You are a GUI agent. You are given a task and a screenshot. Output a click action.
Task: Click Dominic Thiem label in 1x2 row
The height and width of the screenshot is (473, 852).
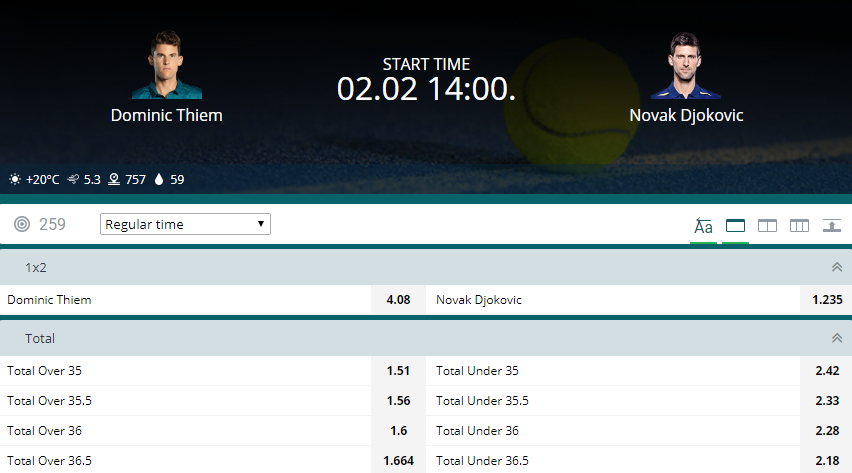[x=49, y=300]
